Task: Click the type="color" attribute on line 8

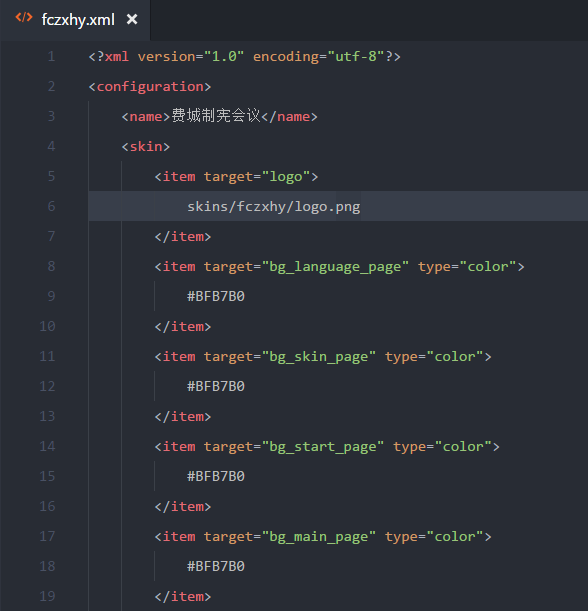Action: pos(467,267)
